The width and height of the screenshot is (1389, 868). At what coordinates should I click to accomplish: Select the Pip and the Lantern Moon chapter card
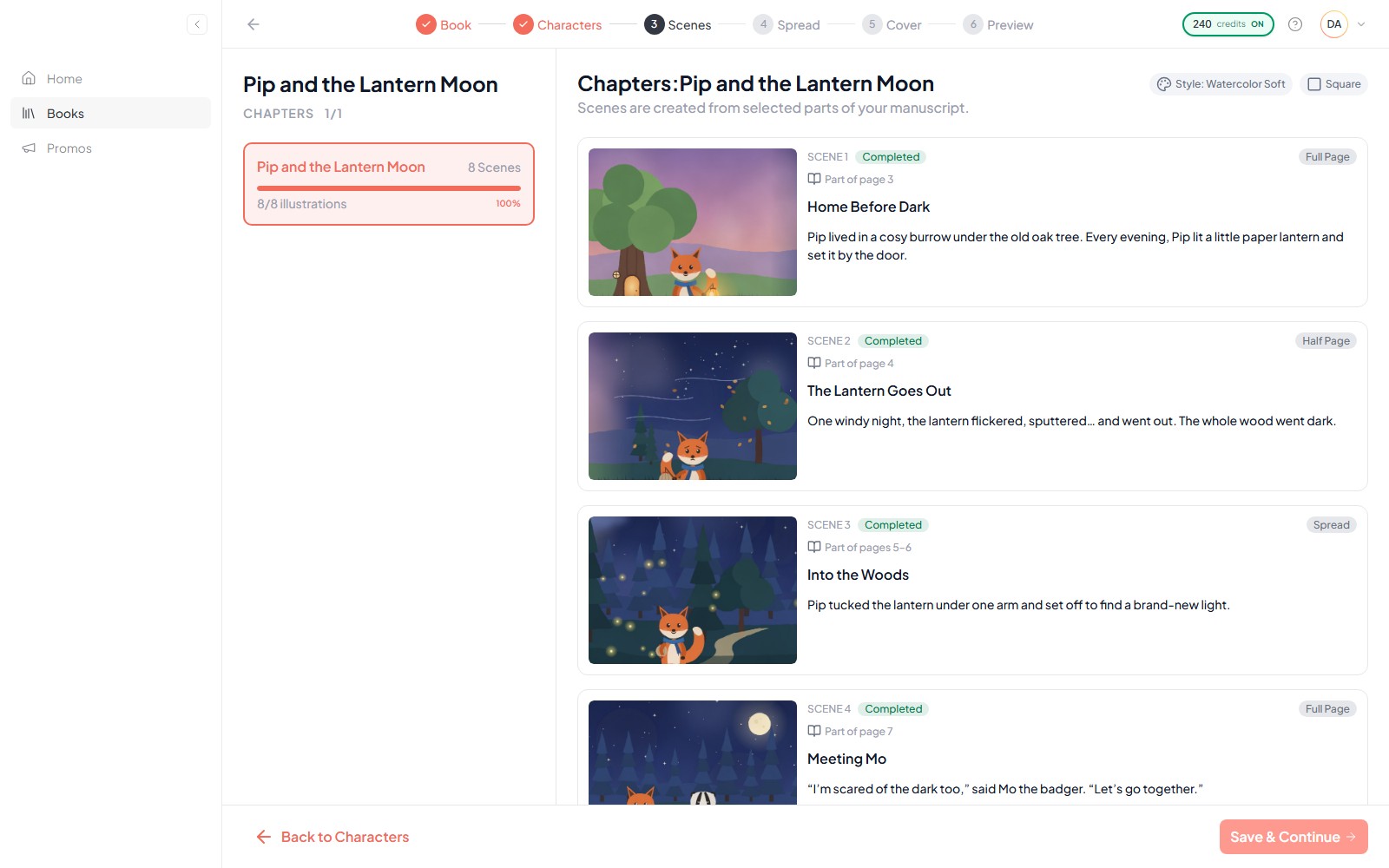pos(389,184)
